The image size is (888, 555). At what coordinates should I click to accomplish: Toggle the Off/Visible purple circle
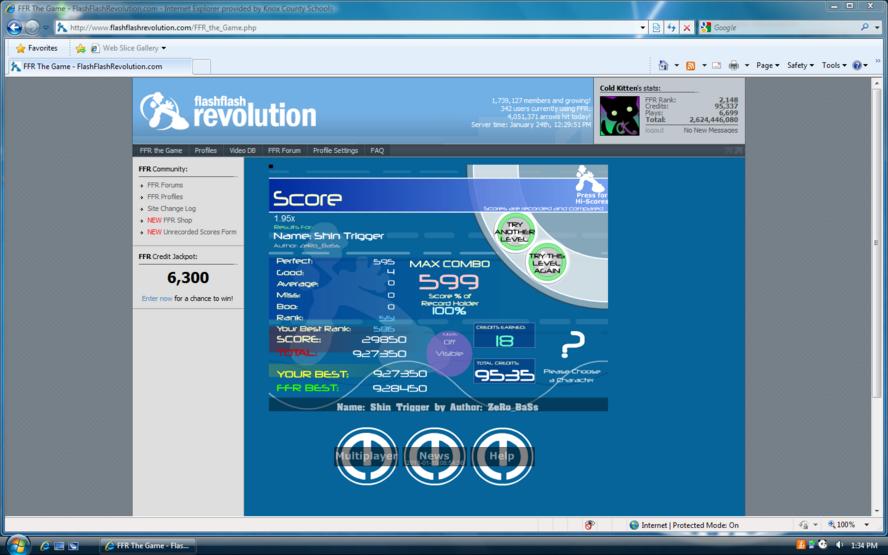point(449,353)
